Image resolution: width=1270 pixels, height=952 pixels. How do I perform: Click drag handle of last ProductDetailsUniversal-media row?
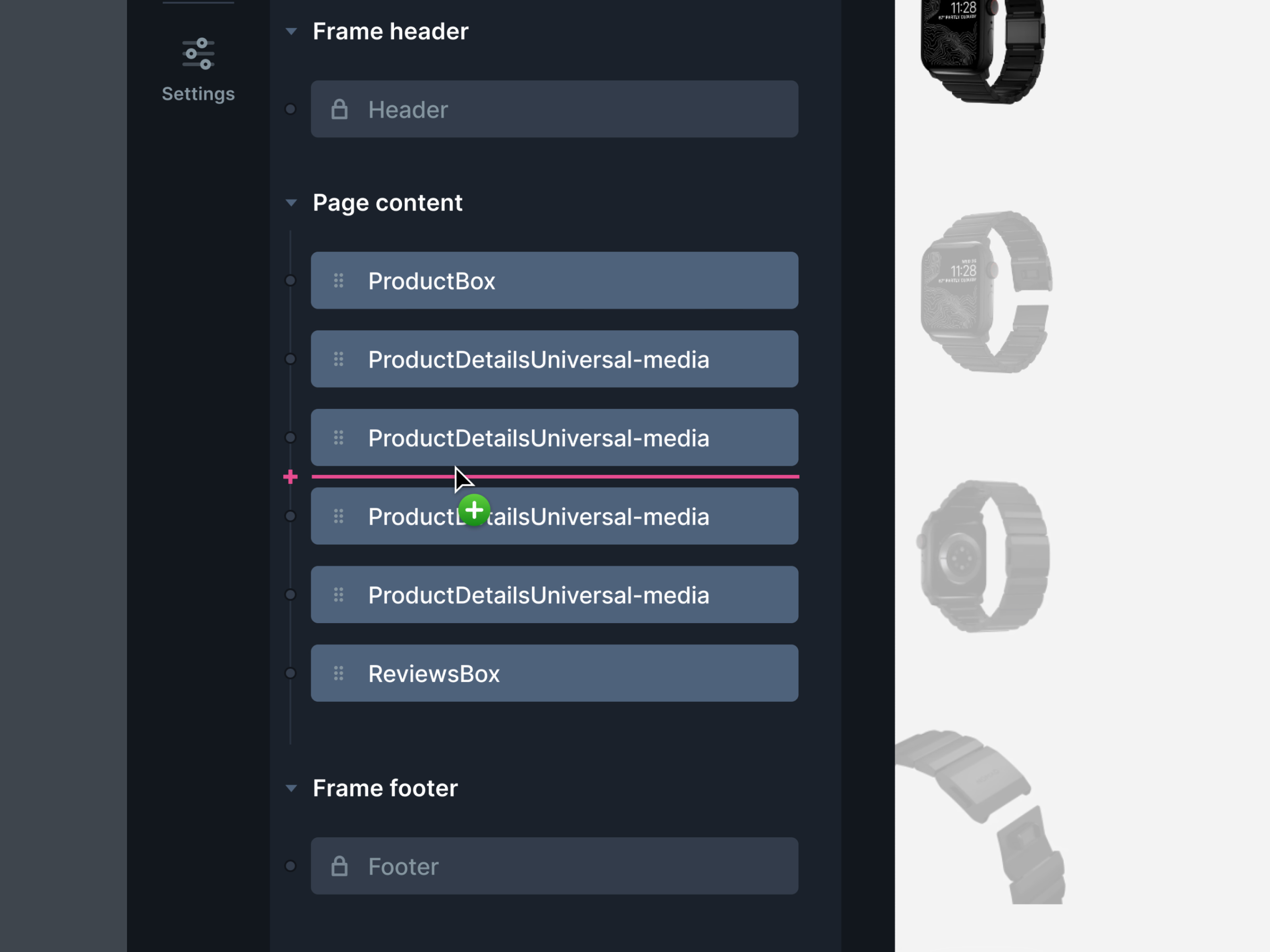click(339, 595)
